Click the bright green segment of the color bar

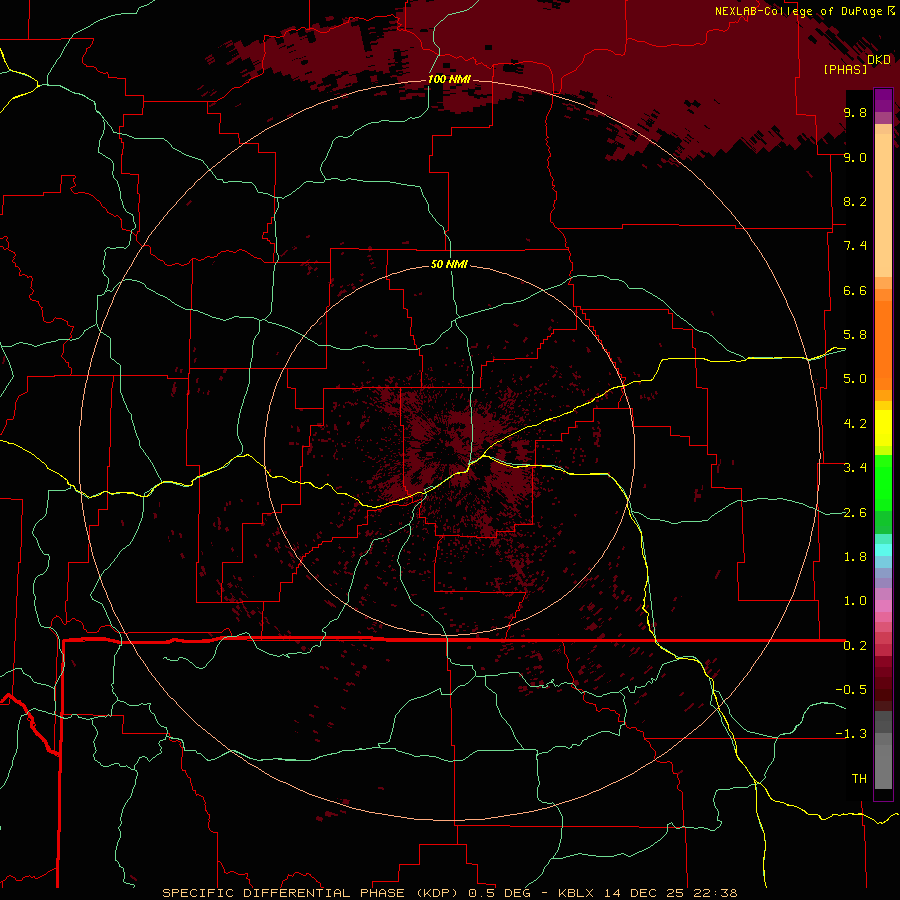883,483
